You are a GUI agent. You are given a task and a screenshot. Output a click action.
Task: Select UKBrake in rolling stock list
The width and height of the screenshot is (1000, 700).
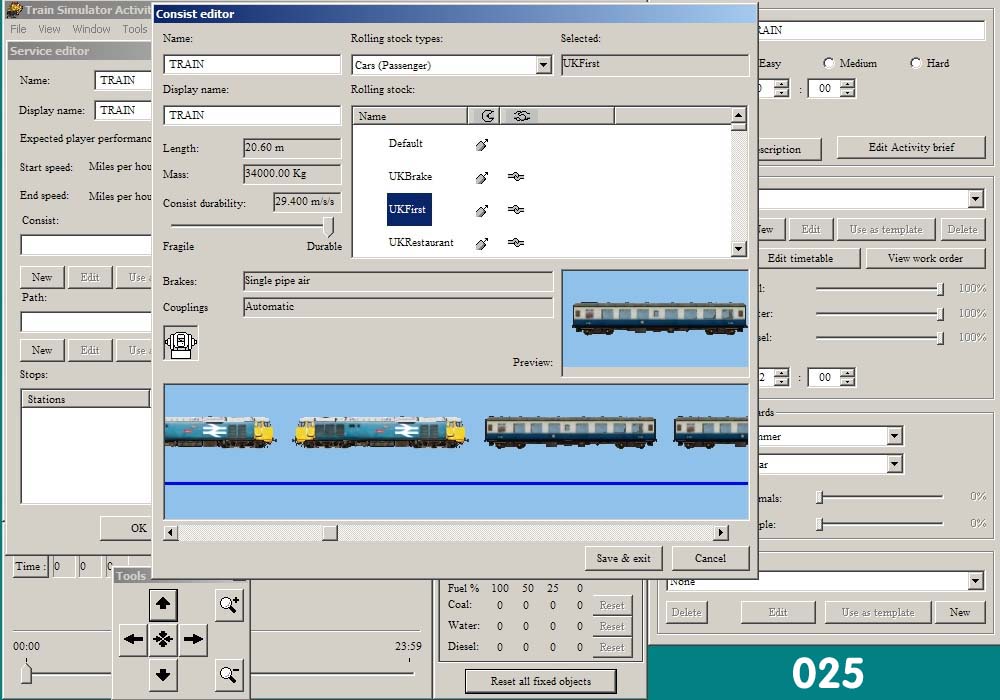click(x=410, y=176)
